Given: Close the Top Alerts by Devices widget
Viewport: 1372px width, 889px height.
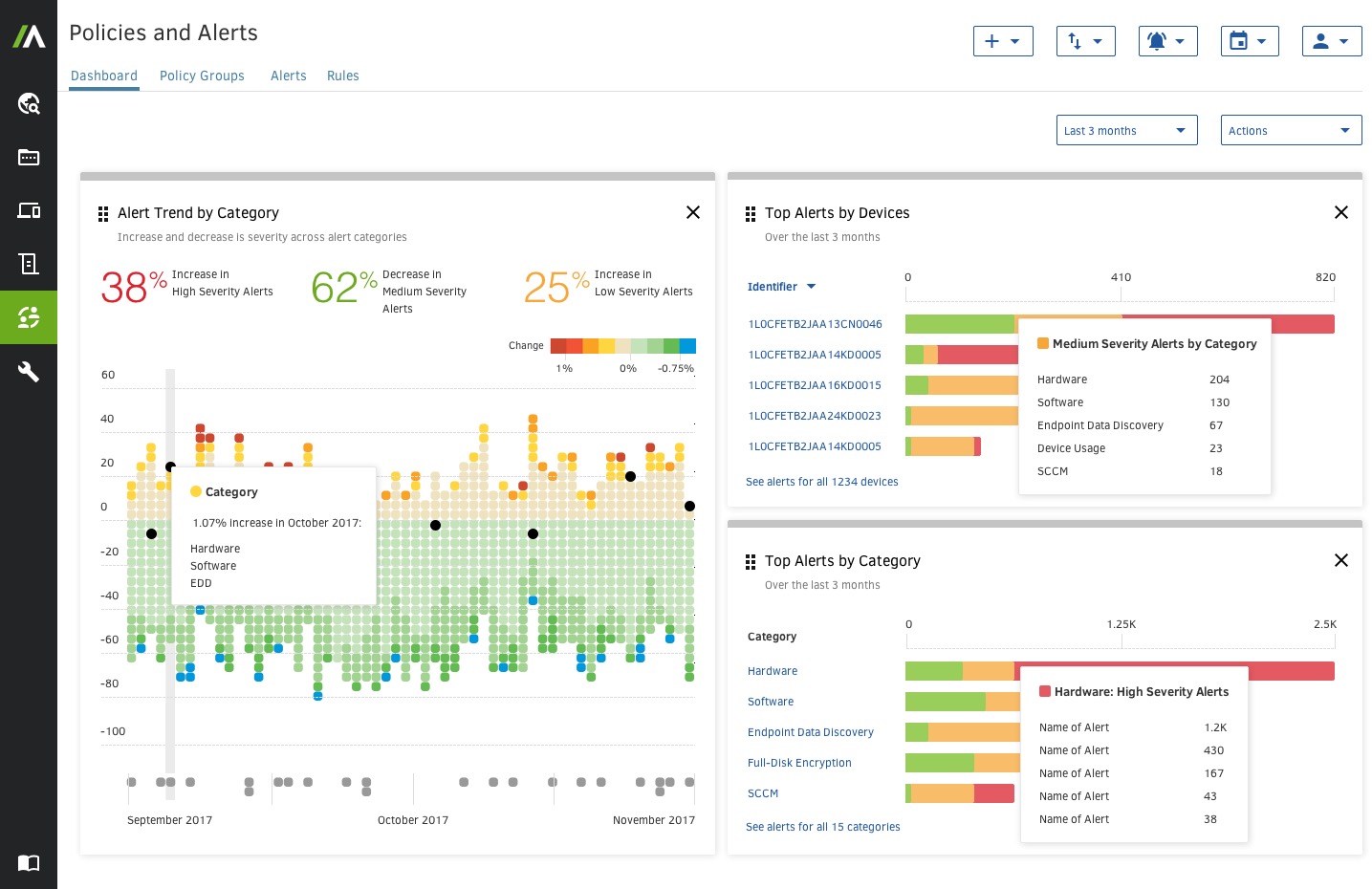Looking at the screenshot, I should [x=1340, y=212].
